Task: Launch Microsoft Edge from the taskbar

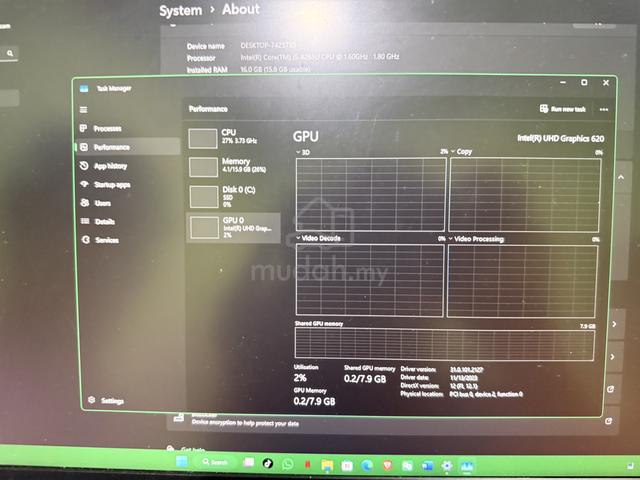Action: [367, 465]
